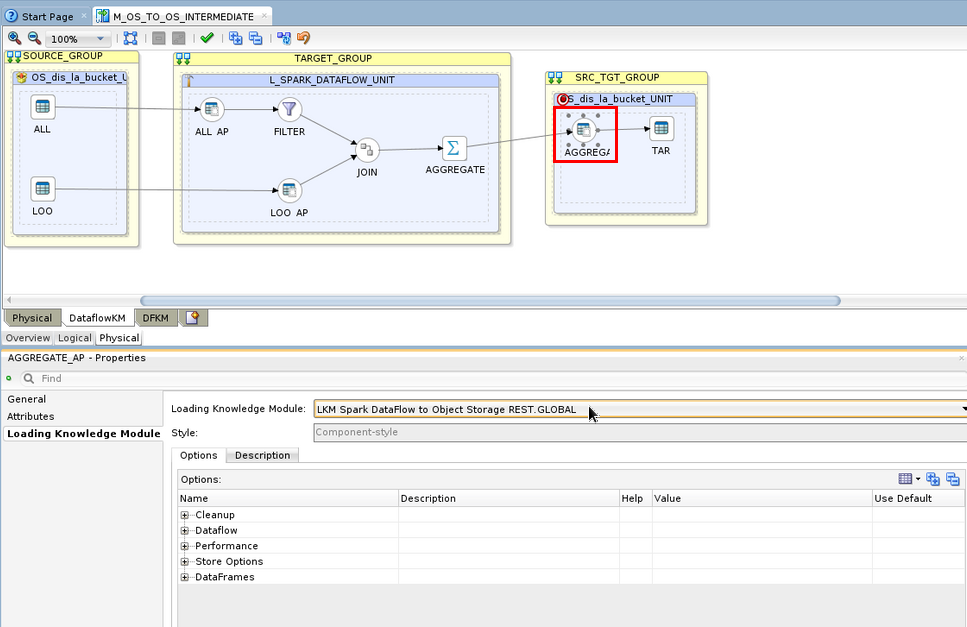This screenshot has width=967, height=627.
Task: Click the fit to window icon
Action: coord(130,38)
